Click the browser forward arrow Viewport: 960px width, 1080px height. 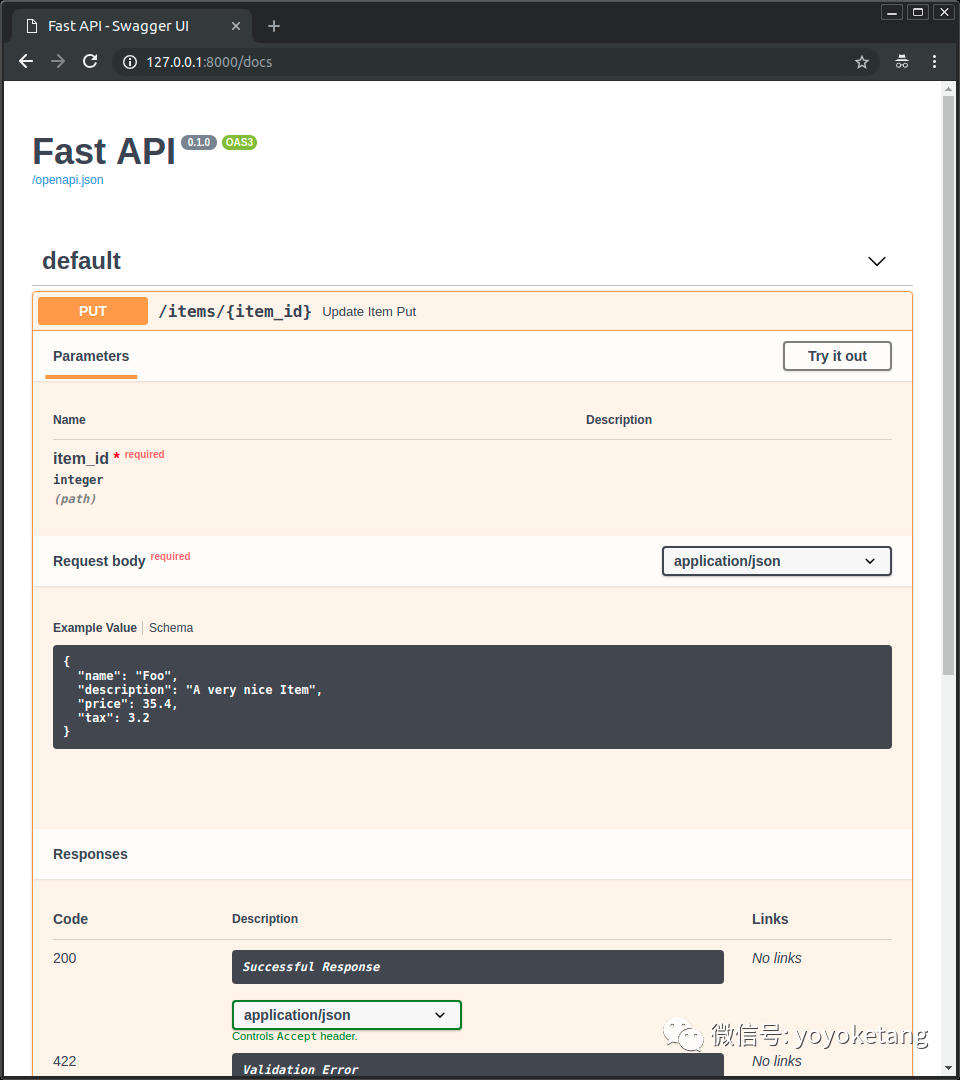coord(58,62)
